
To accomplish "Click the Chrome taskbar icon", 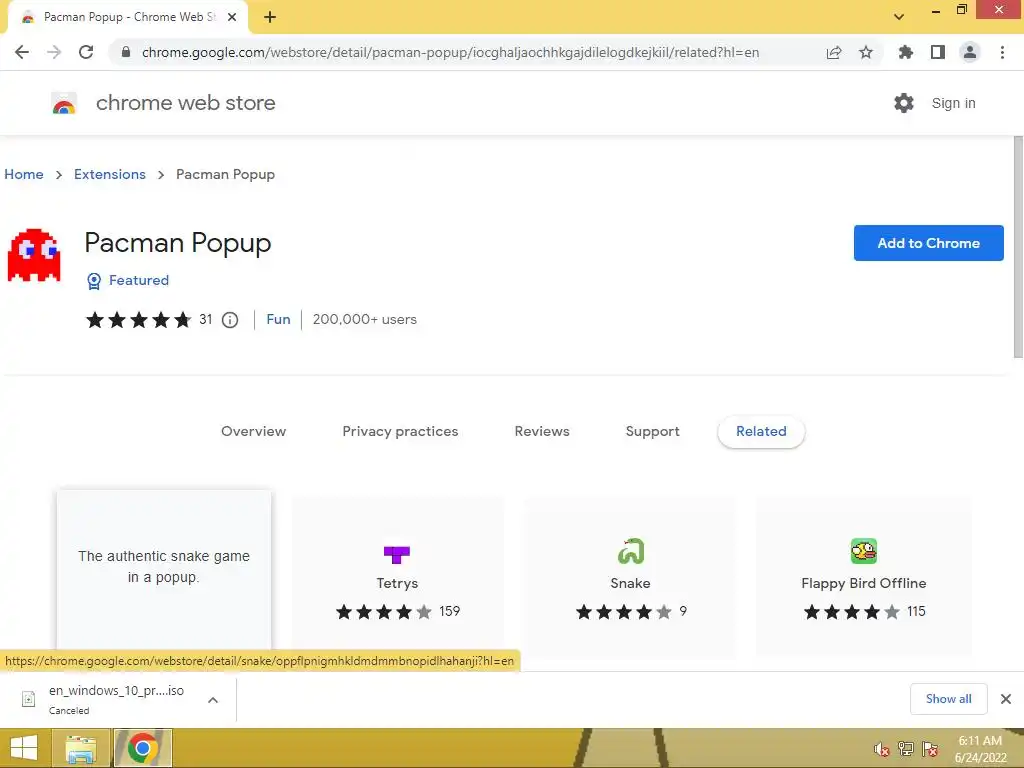I will (x=142, y=748).
